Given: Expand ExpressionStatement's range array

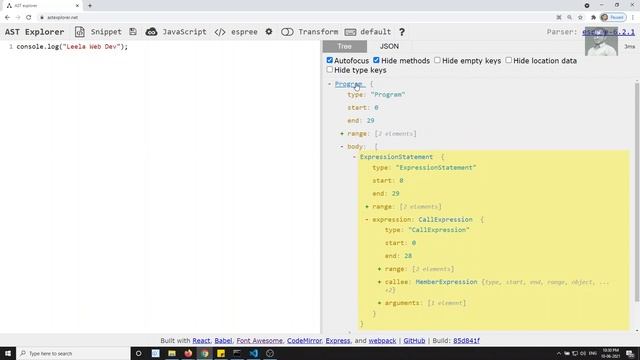Looking at the screenshot, I should (x=367, y=207).
